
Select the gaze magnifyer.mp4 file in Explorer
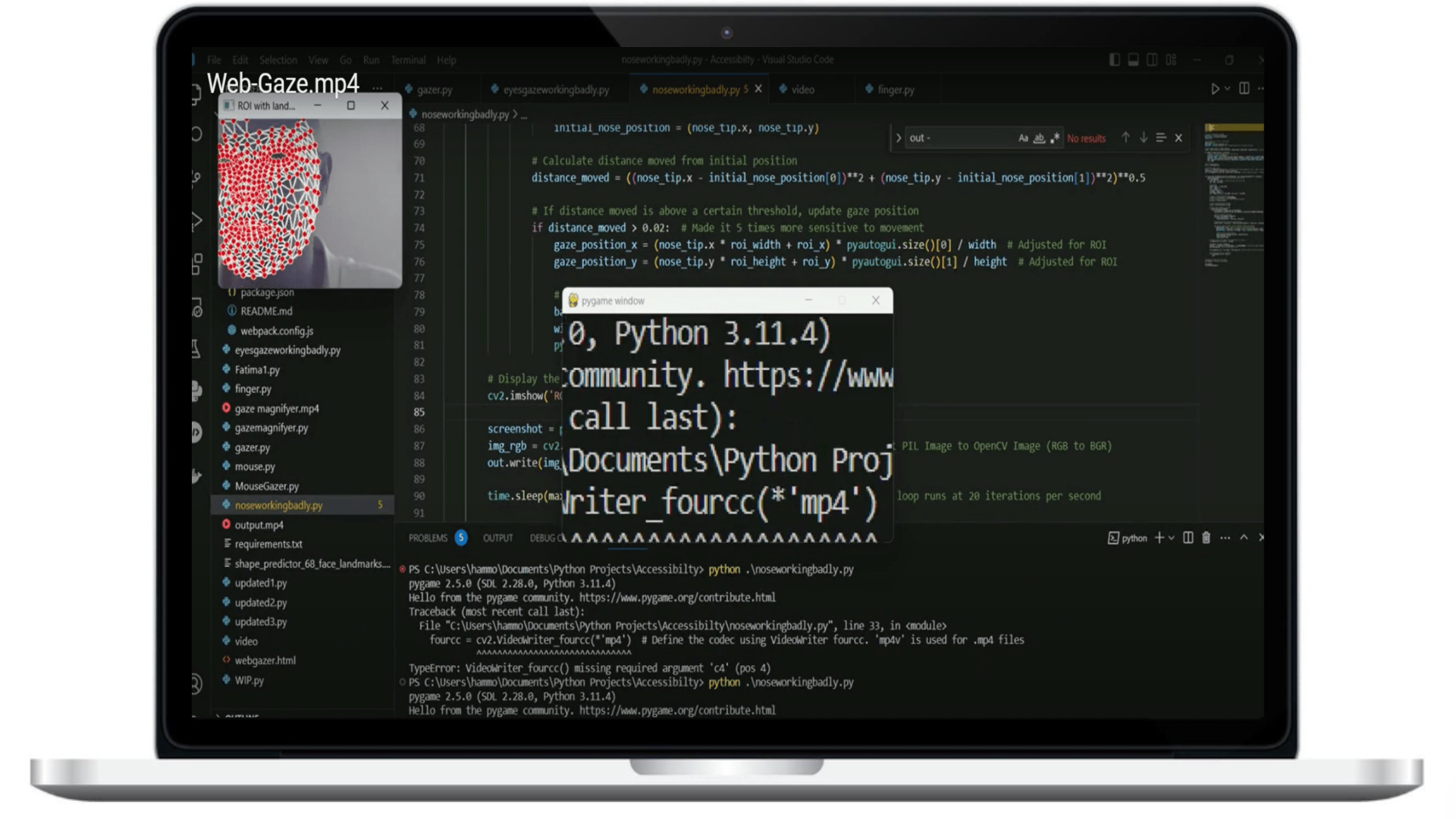pyautogui.click(x=275, y=408)
